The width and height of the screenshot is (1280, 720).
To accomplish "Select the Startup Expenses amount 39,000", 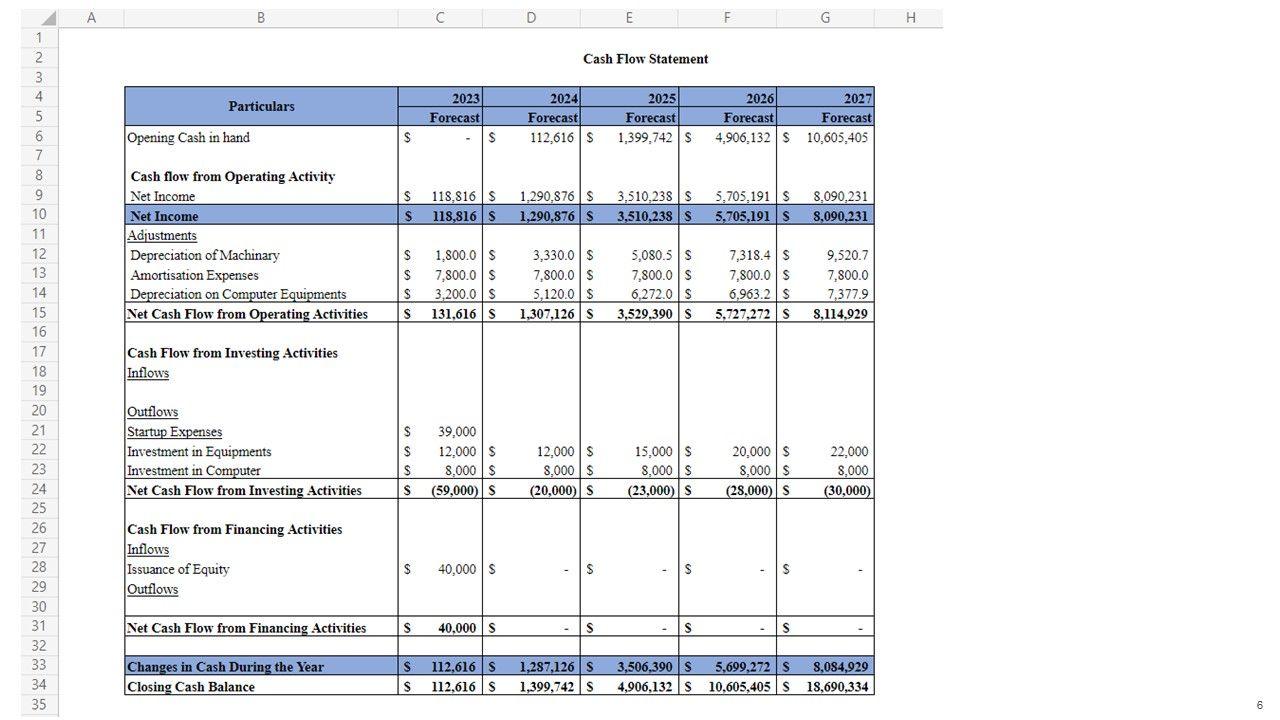I will tap(457, 432).
